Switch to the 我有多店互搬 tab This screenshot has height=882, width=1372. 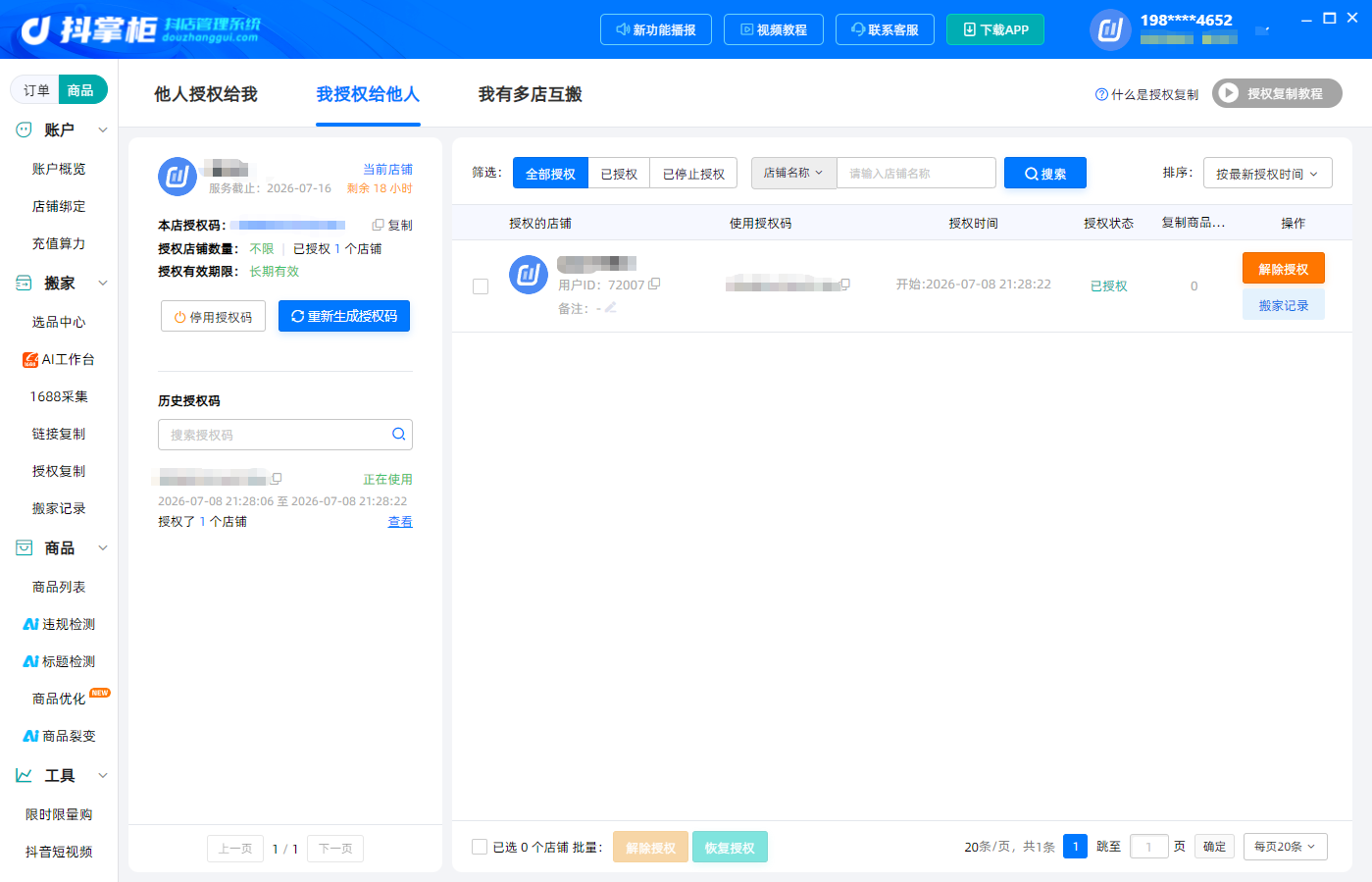tap(531, 94)
